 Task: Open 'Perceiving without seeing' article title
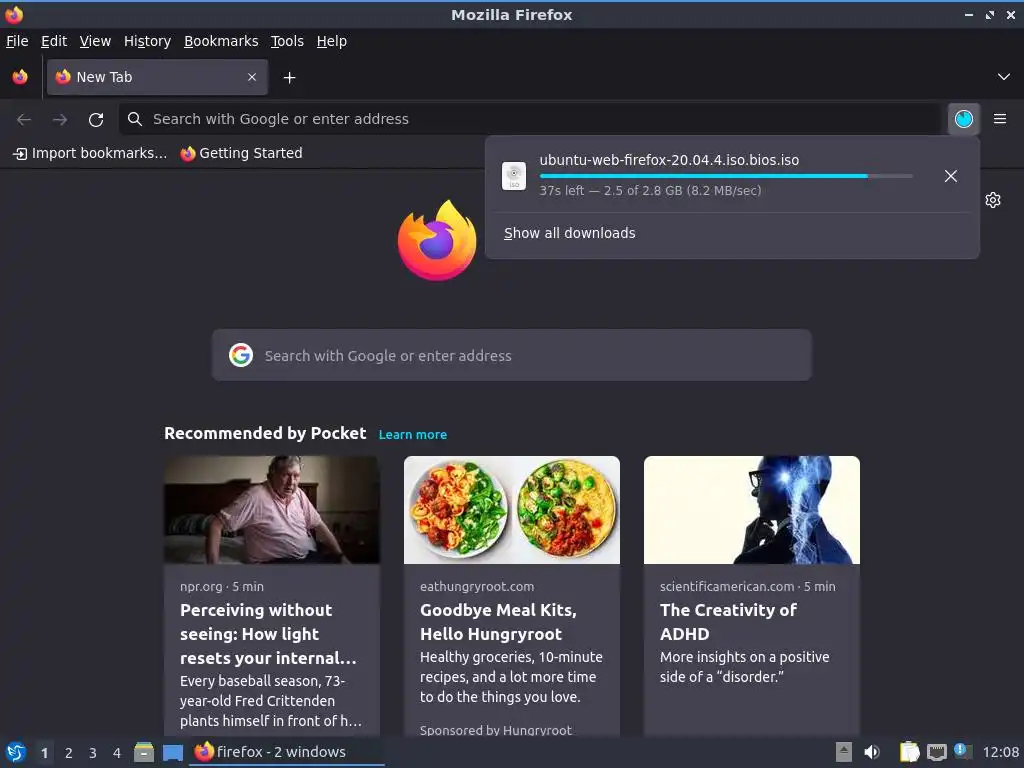coord(268,634)
